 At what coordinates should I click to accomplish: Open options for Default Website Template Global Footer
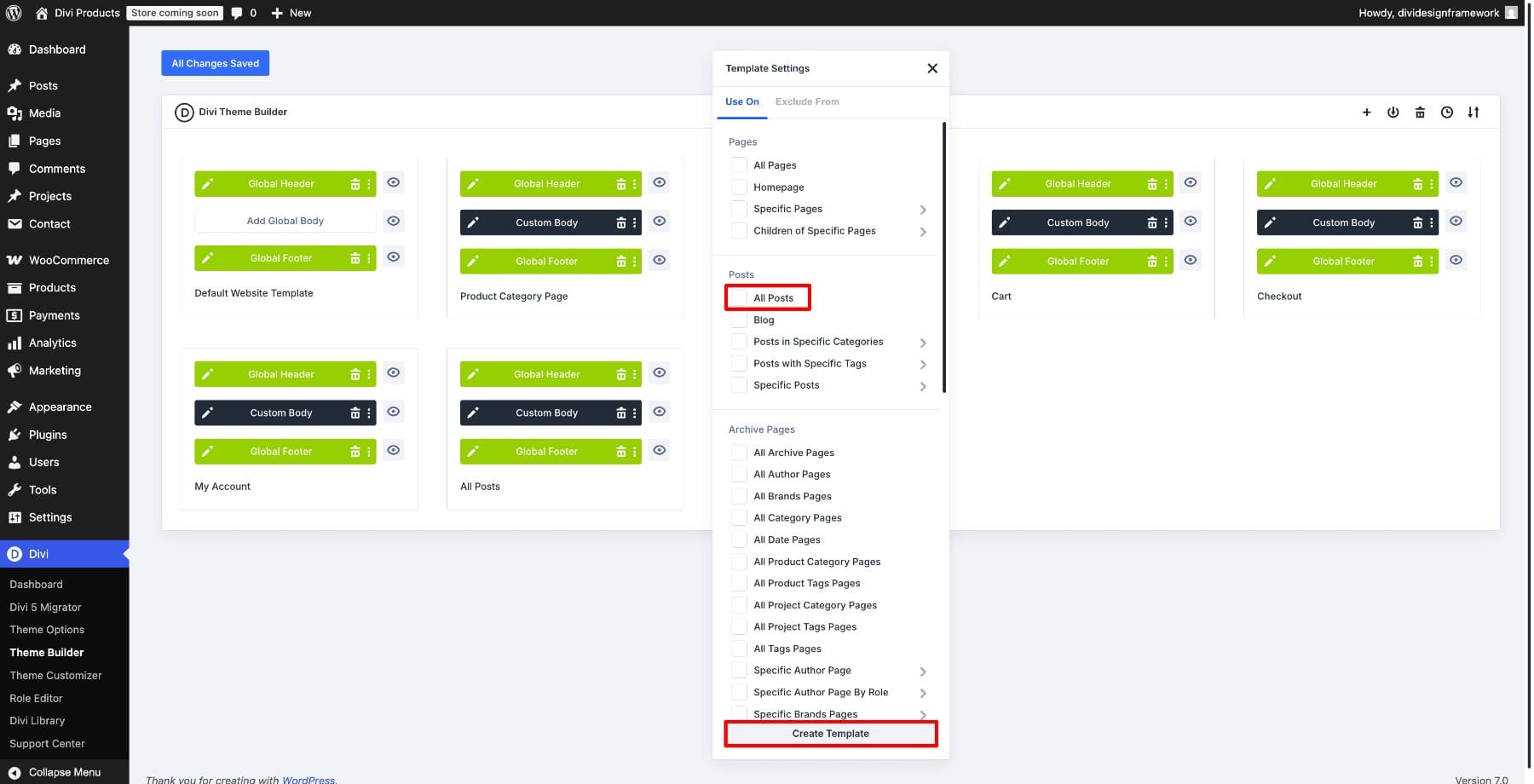[x=369, y=258]
